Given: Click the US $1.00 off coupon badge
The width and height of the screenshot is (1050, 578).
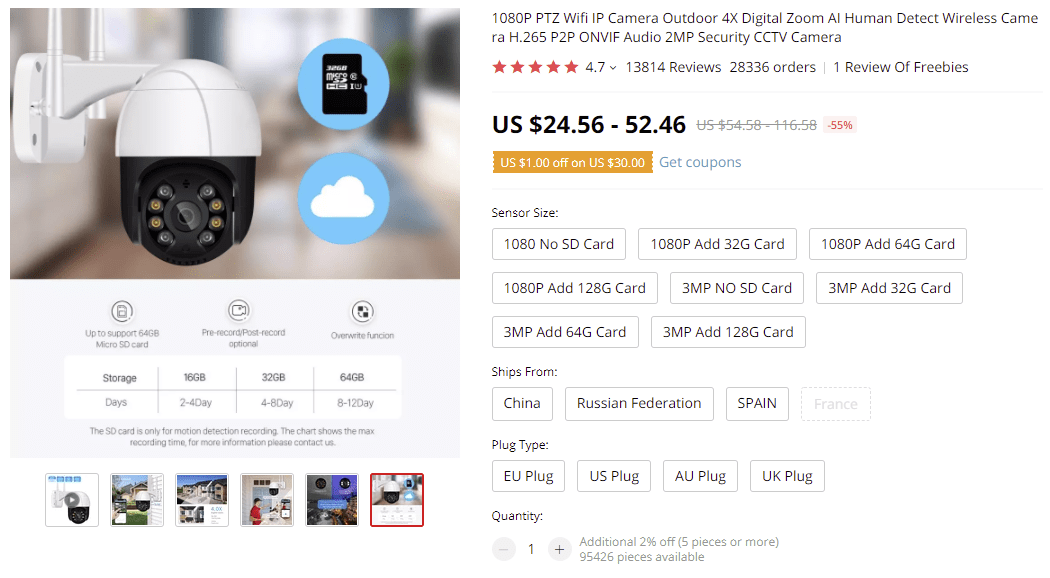Looking at the screenshot, I should 573,162.
